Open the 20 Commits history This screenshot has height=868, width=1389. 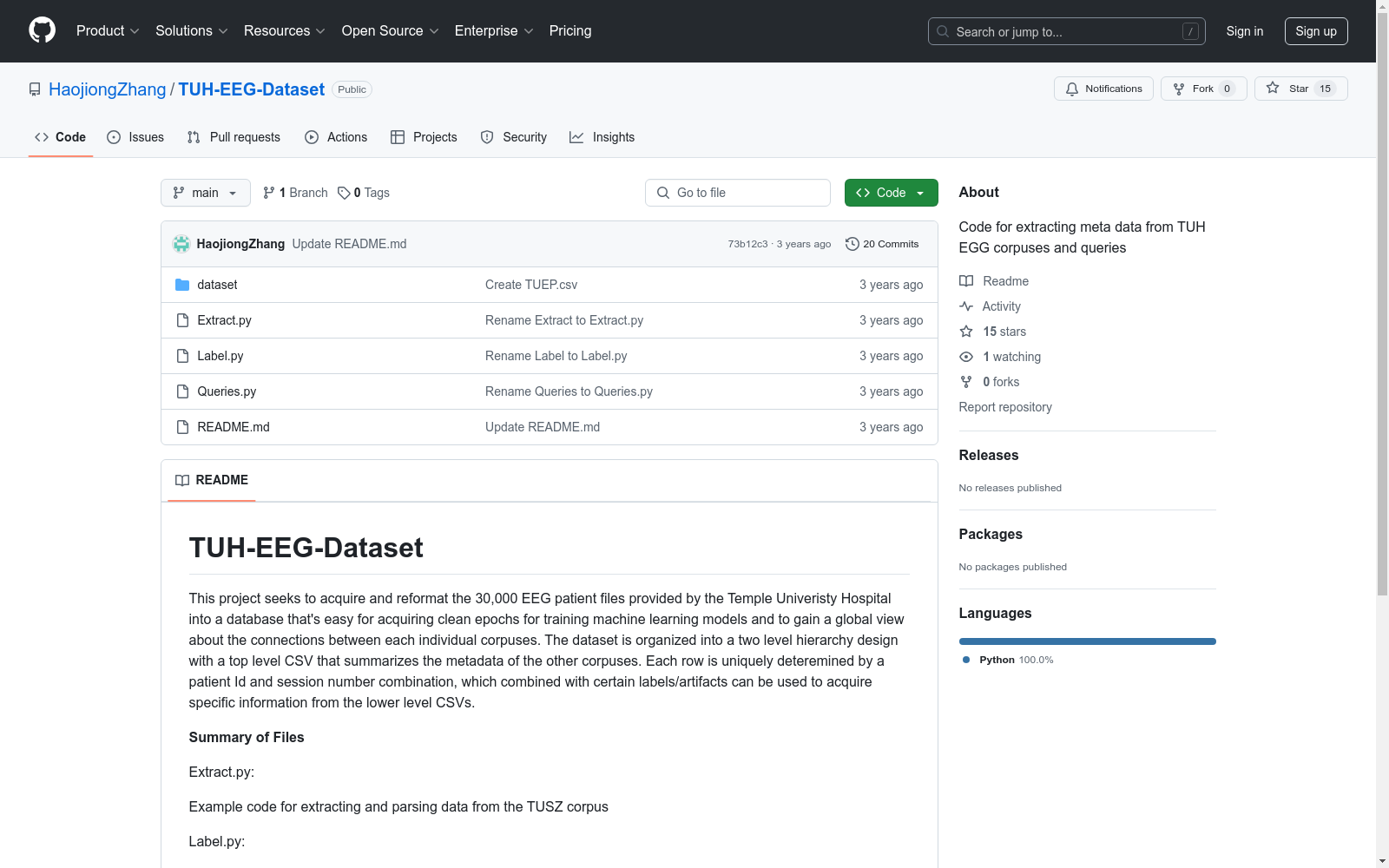pyautogui.click(x=882, y=244)
